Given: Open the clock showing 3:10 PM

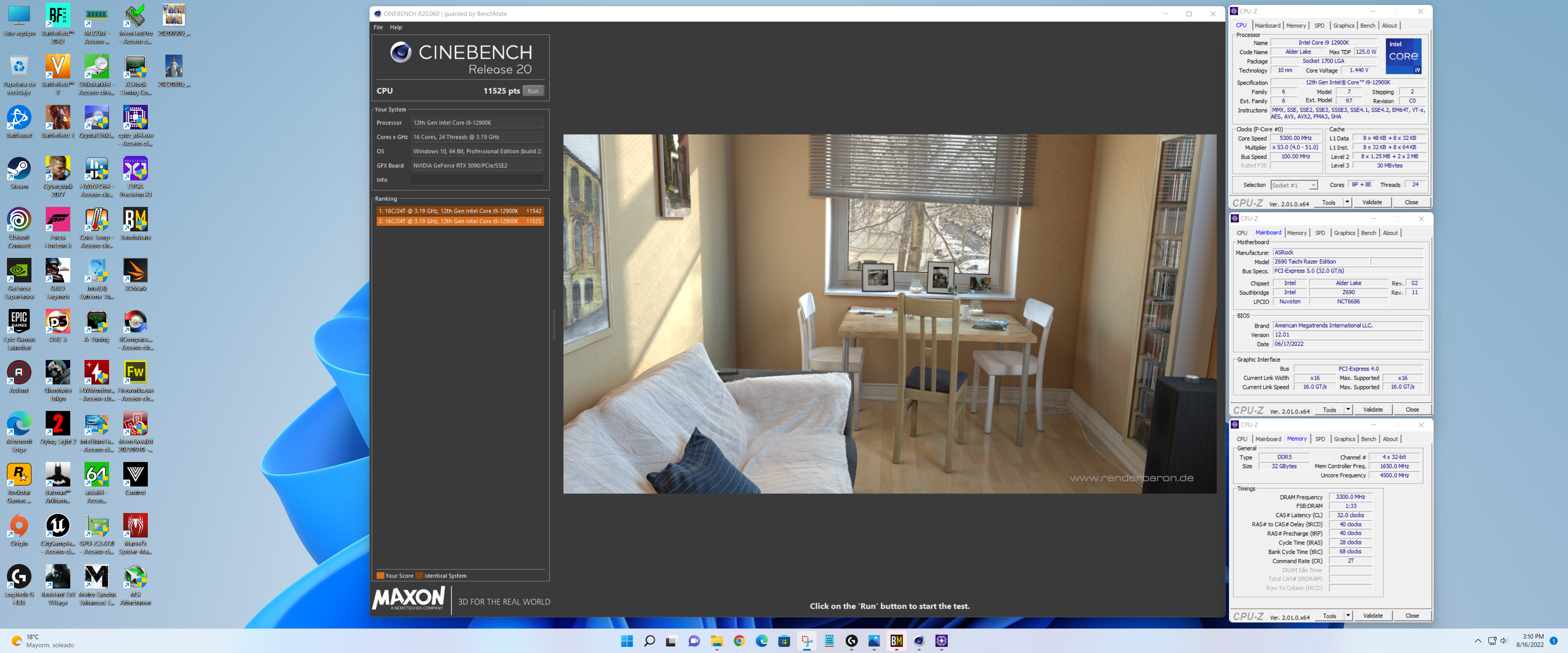Looking at the screenshot, I should click(1530, 641).
